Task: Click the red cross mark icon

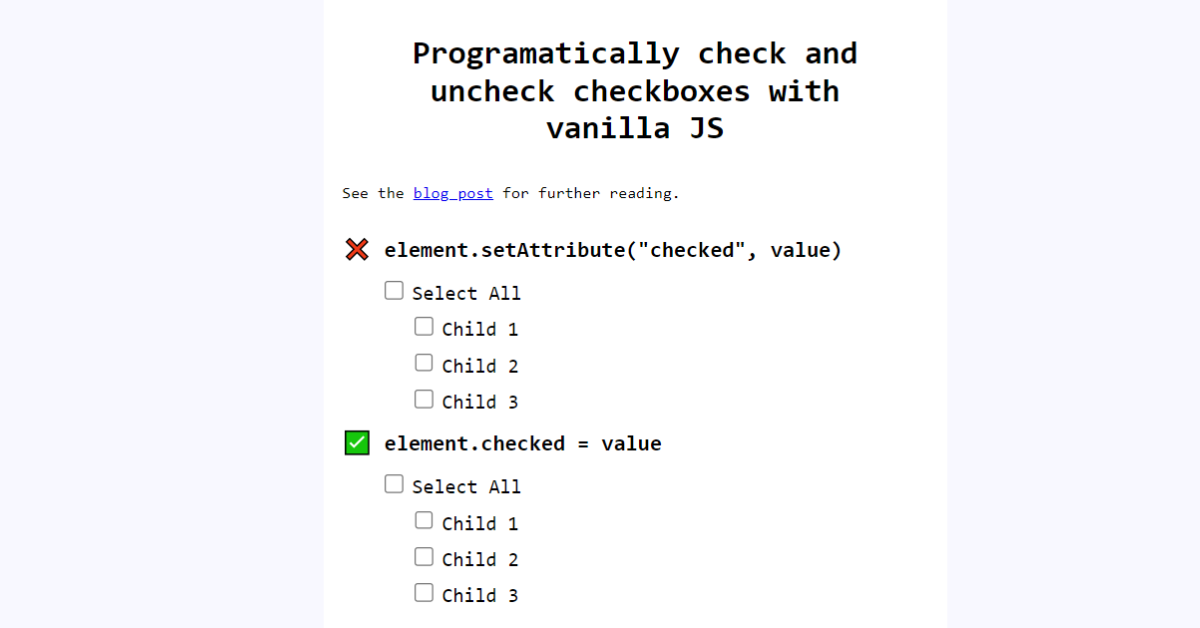Action: 356,250
